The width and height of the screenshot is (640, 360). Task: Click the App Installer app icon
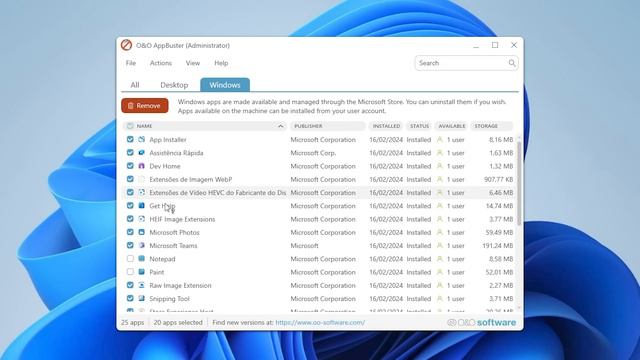click(x=142, y=140)
